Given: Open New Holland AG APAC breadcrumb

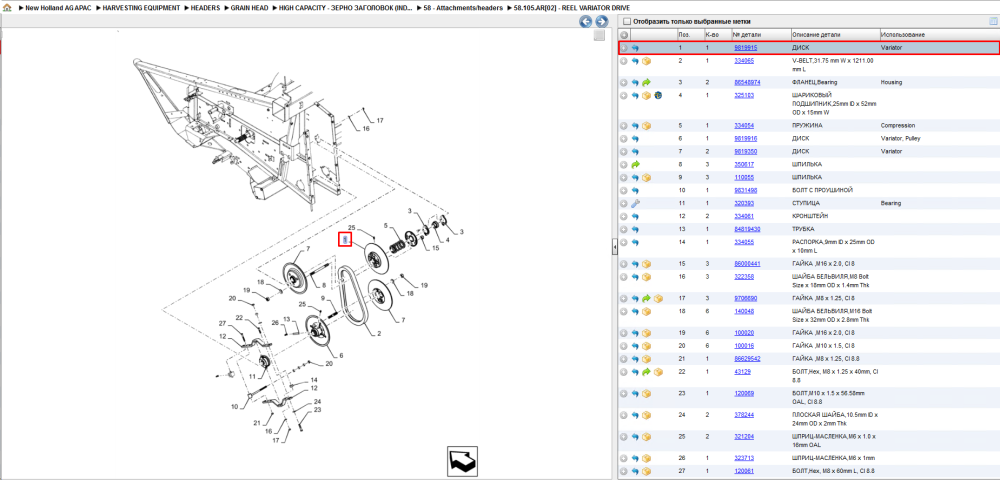Looking at the screenshot, I should pyautogui.click(x=59, y=8).
